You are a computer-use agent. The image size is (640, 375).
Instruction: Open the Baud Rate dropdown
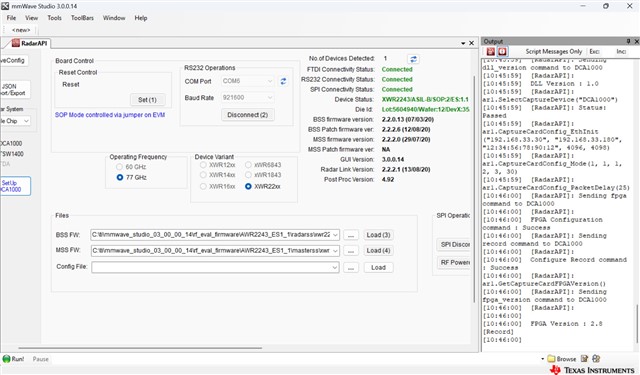coord(269,98)
